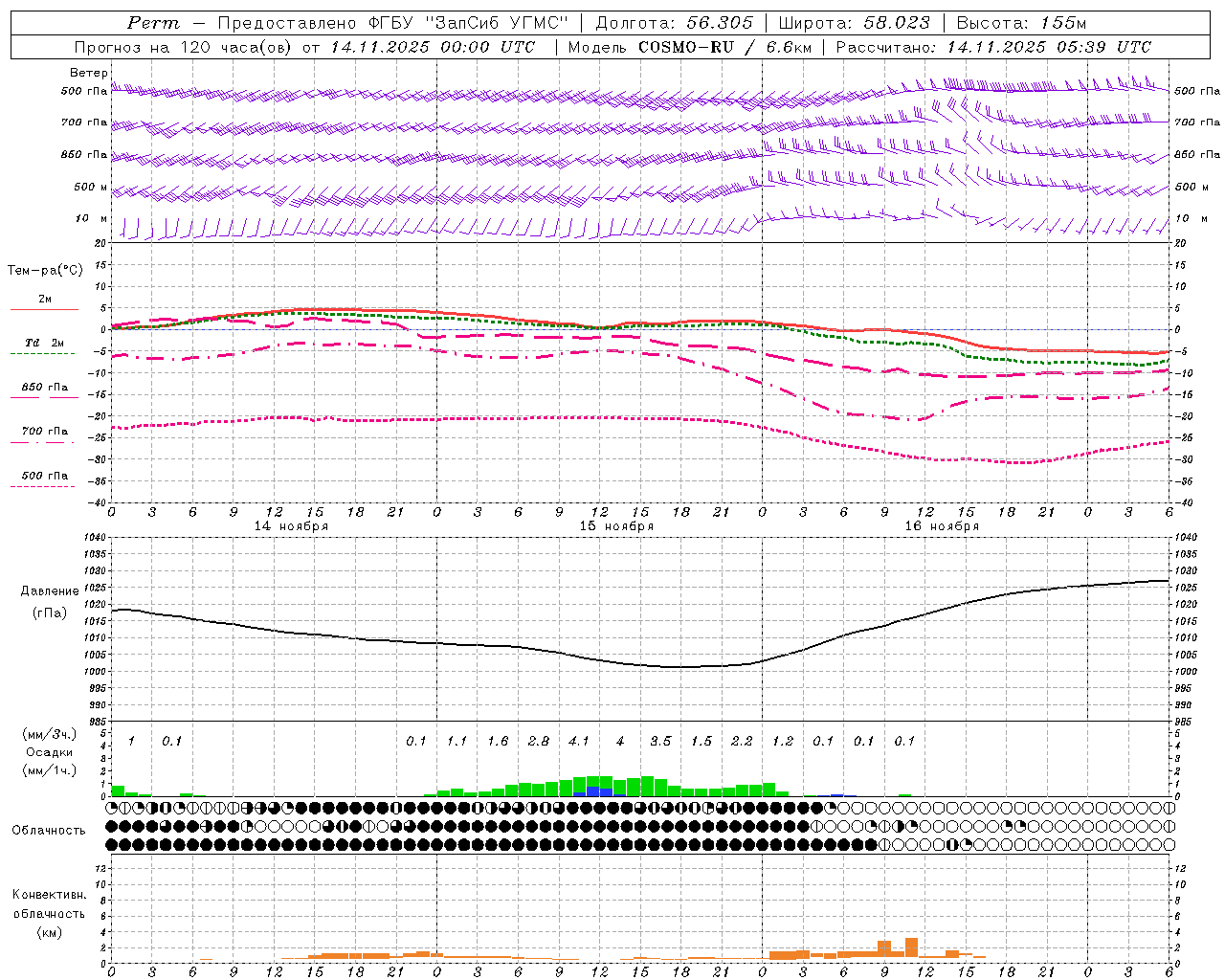Click the "1.5" three-hour precipitation value
Viewport: 1225px width, 980px height.
coord(702,742)
